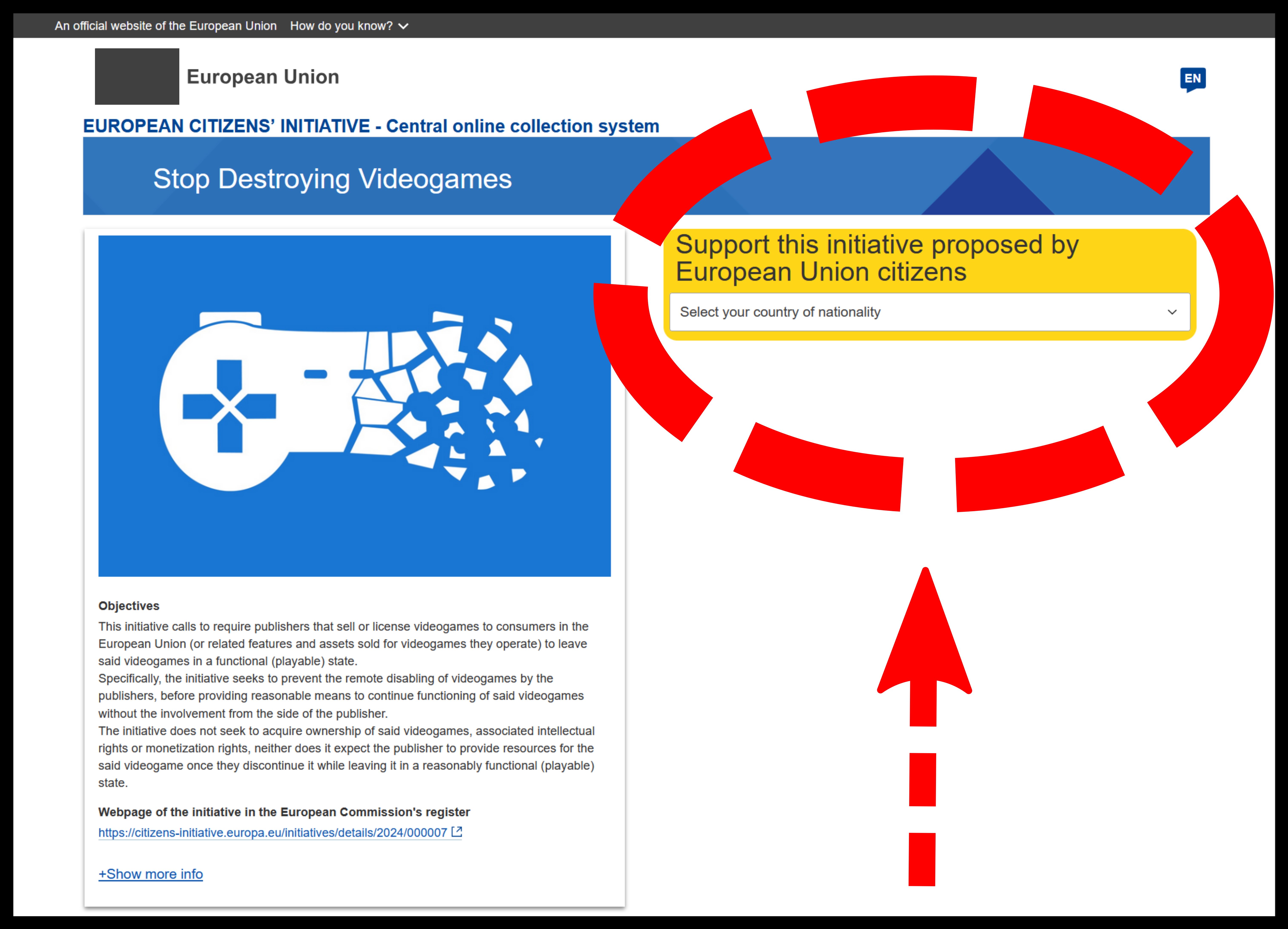The image size is (1288, 929).
Task: Open the citizens-initiative.europa.eu register link
Action: click(273, 833)
